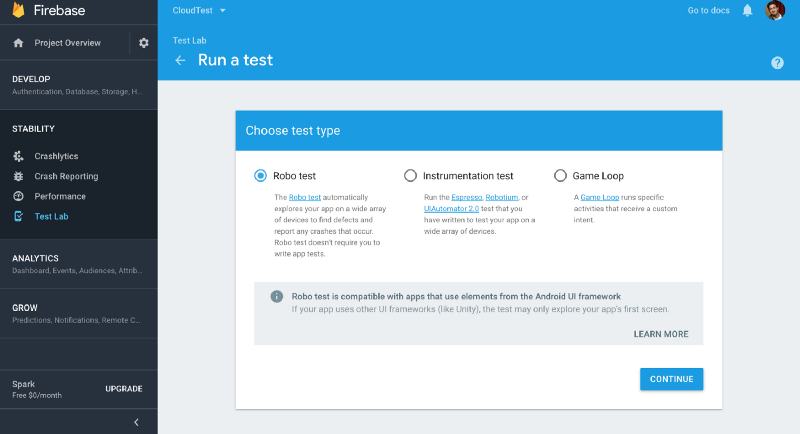800x434 pixels.
Task: Open the CloudTest project dropdown
Action: click(x=199, y=10)
